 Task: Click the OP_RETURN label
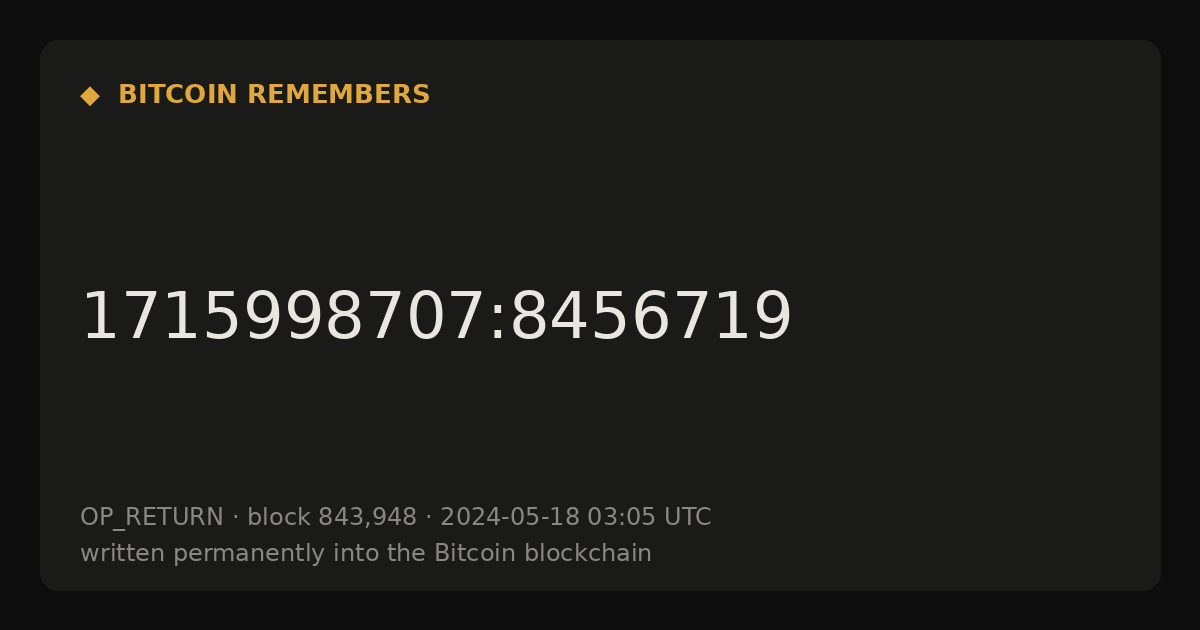coord(152,518)
